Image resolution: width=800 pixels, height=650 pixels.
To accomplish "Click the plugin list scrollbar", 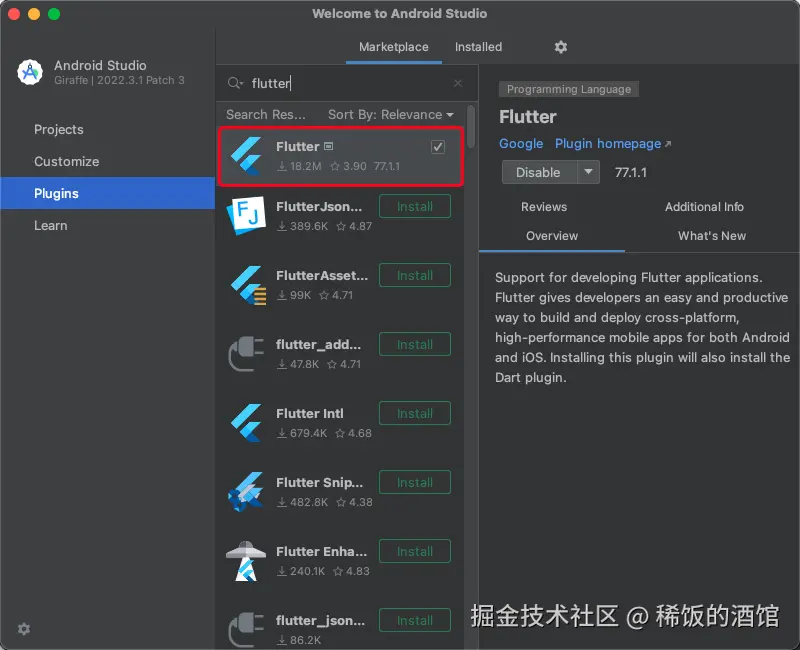I will (x=471, y=126).
